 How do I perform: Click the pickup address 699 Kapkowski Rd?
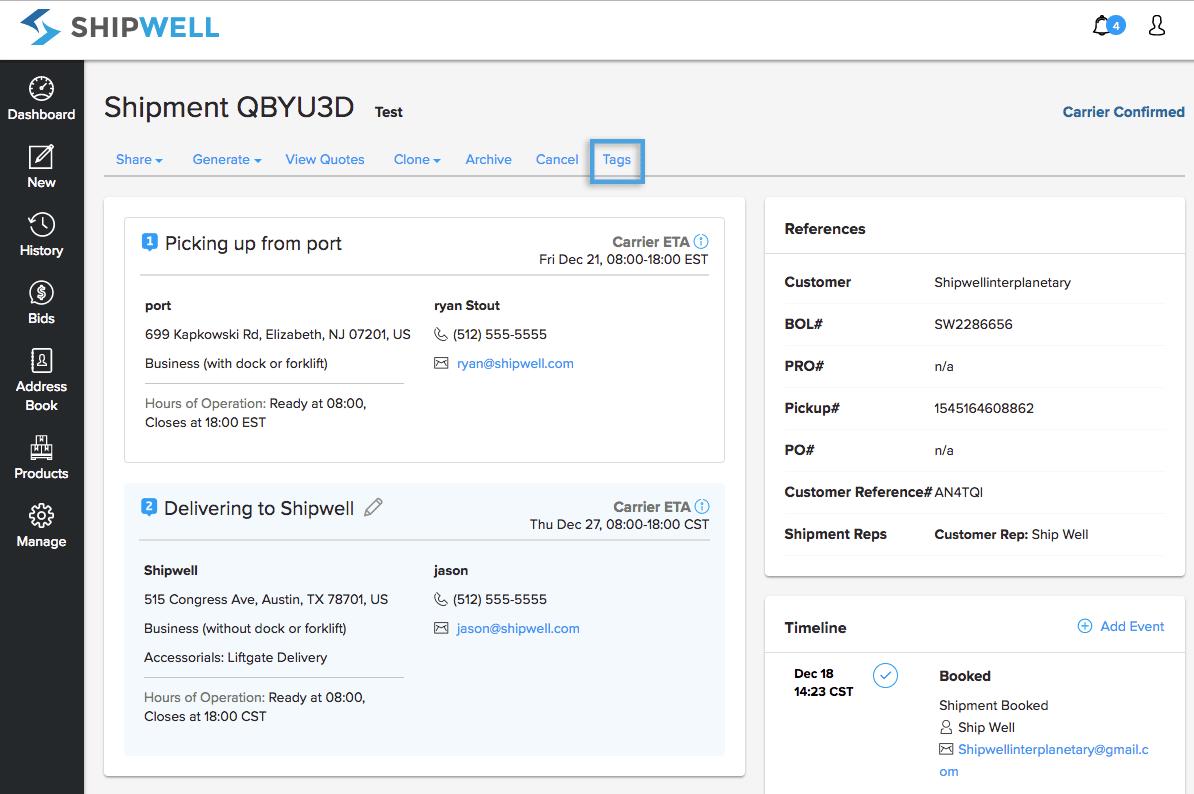click(278, 334)
